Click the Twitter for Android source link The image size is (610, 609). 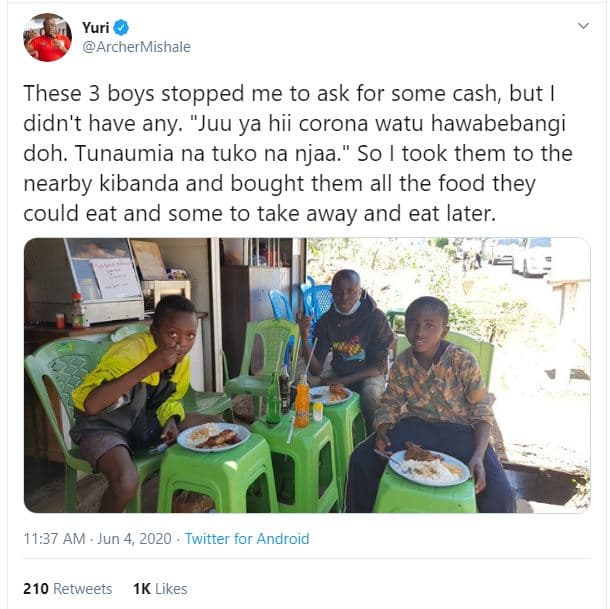pos(247,538)
